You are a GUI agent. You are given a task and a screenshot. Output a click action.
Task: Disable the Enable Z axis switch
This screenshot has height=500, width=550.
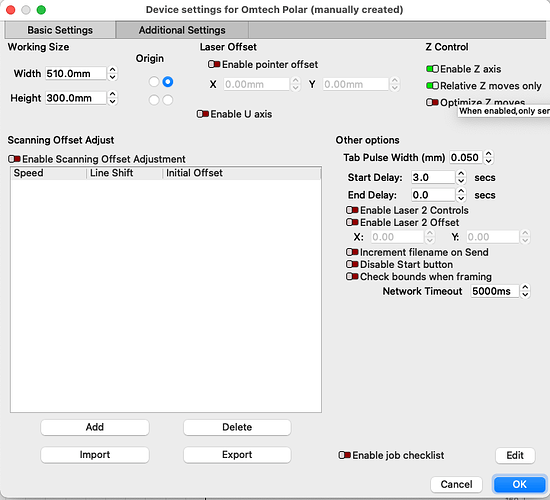[x=432, y=69]
